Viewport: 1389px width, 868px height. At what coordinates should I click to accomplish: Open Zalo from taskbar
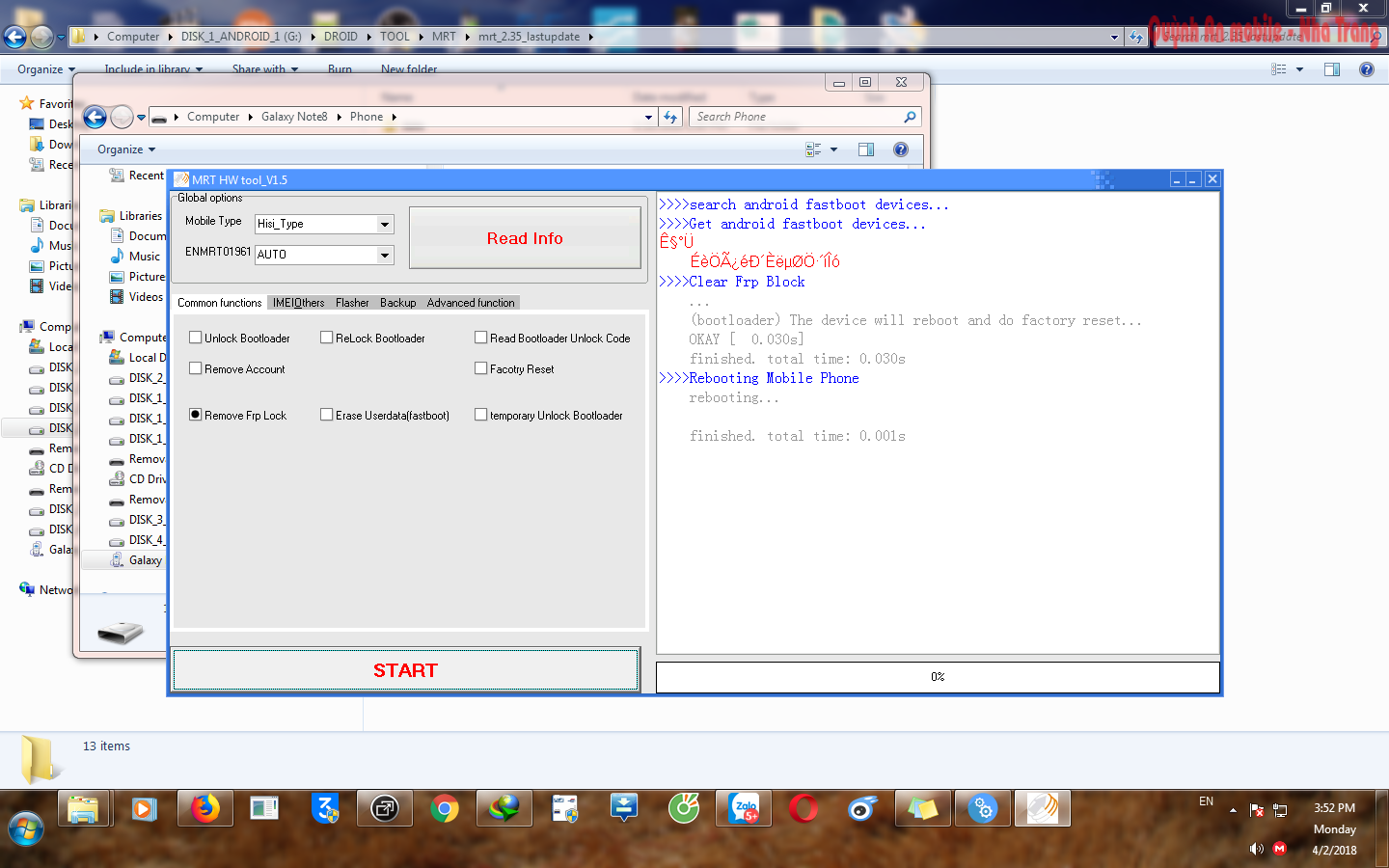[x=744, y=808]
